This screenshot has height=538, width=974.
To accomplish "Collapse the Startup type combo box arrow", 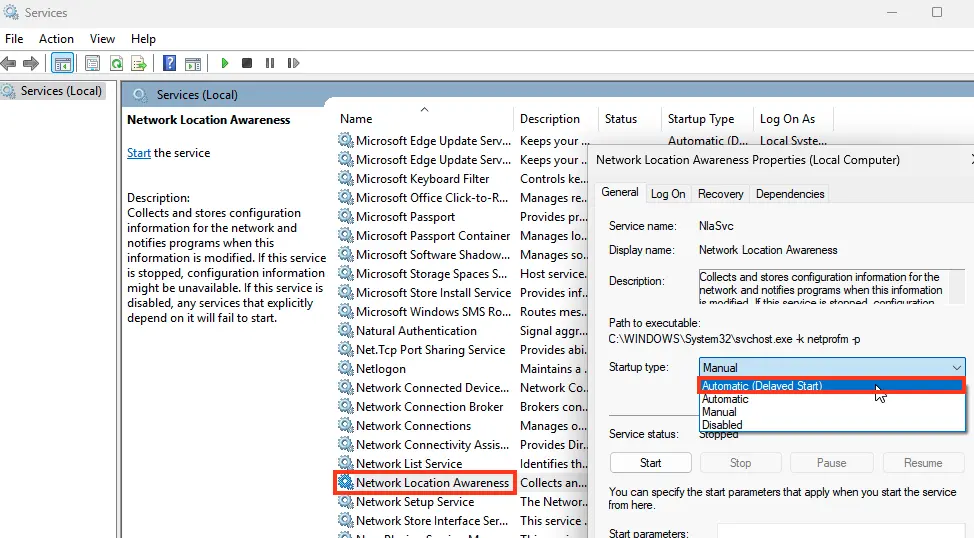I will (956, 367).
